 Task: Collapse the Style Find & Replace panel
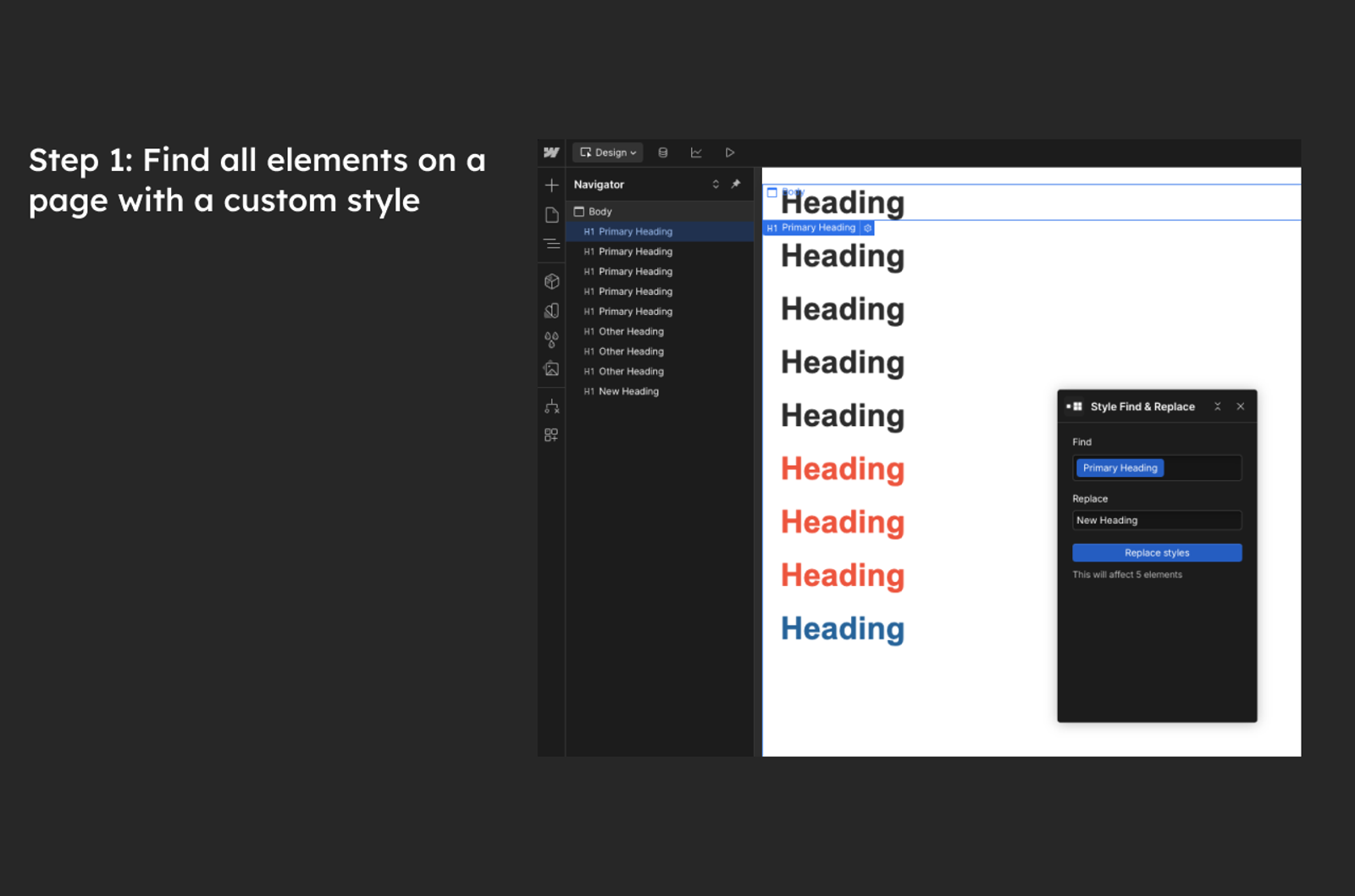[x=1218, y=407]
